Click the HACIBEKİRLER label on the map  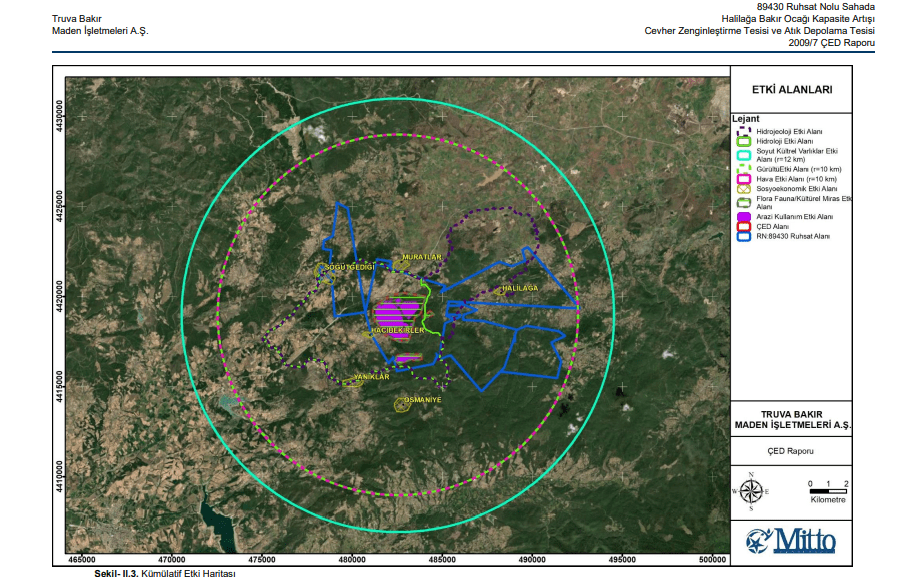point(399,329)
